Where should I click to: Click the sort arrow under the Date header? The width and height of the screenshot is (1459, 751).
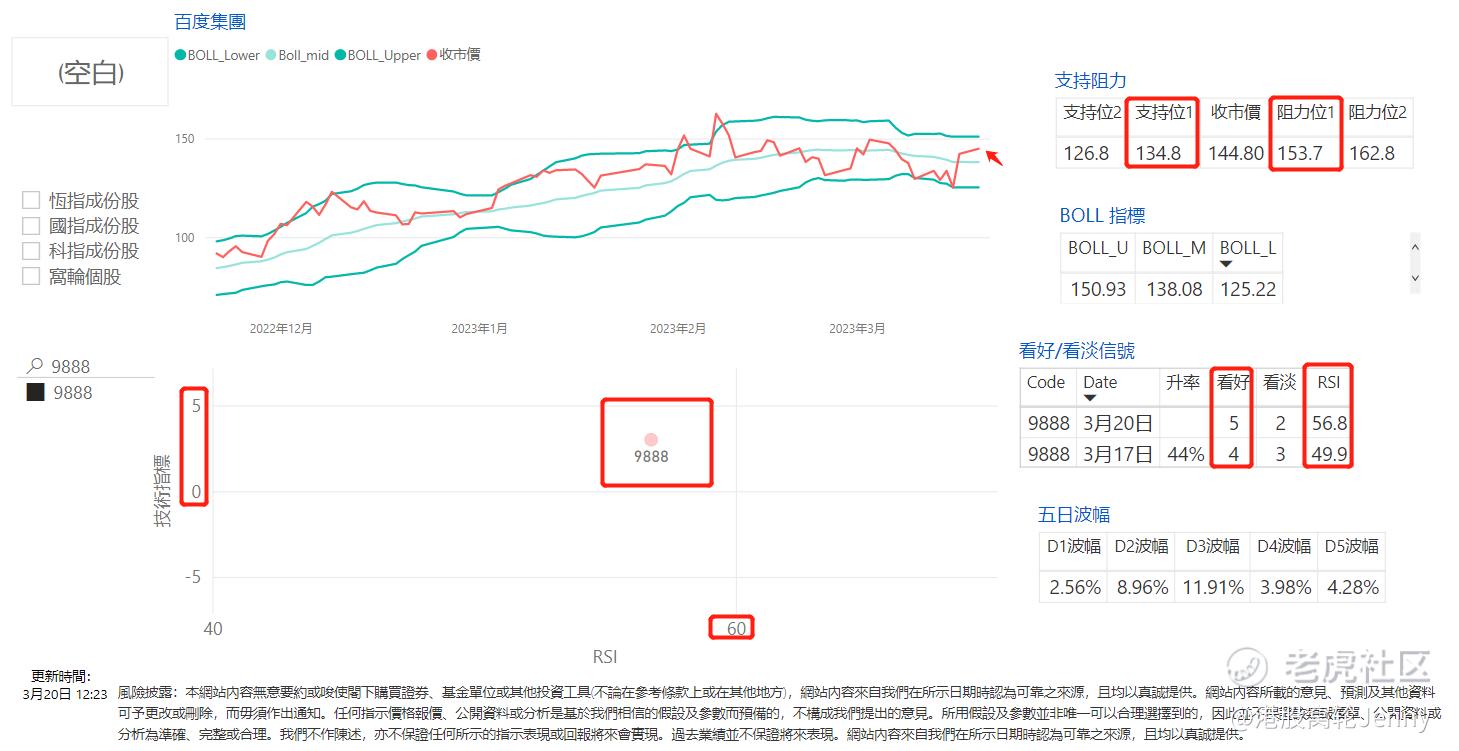[1090, 398]
